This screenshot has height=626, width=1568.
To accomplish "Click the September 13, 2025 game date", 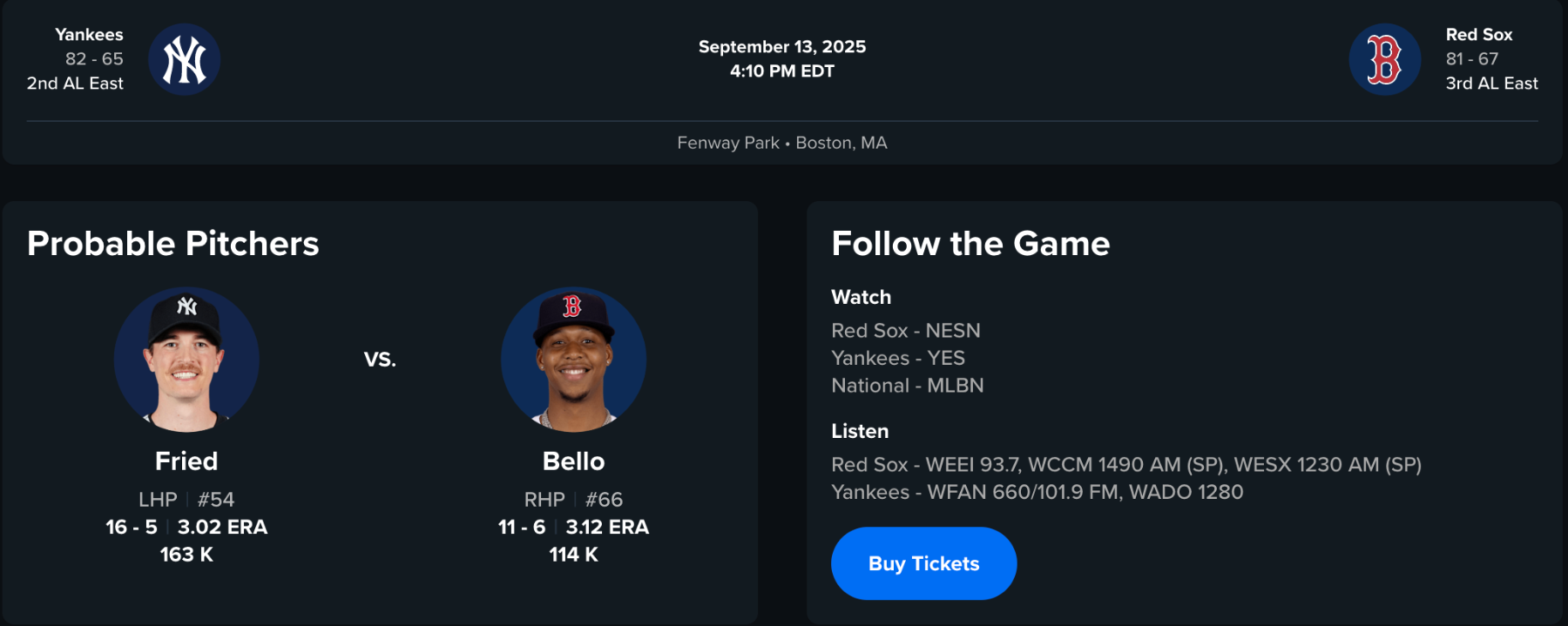I will 781,47.
